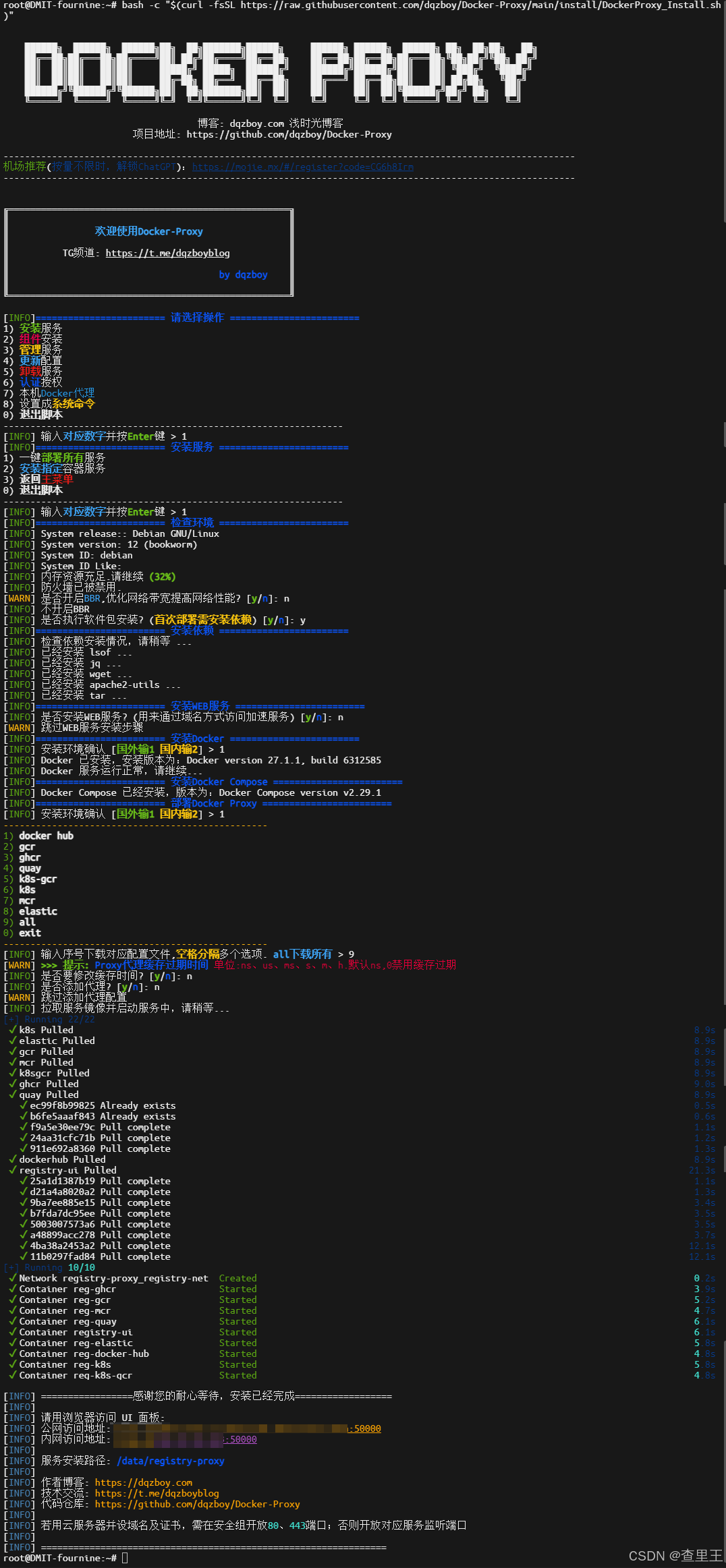This screenshot has height=1568, width=726.
Task: Click '911e692a8360 Pull complete' line
Action: 94,1149
